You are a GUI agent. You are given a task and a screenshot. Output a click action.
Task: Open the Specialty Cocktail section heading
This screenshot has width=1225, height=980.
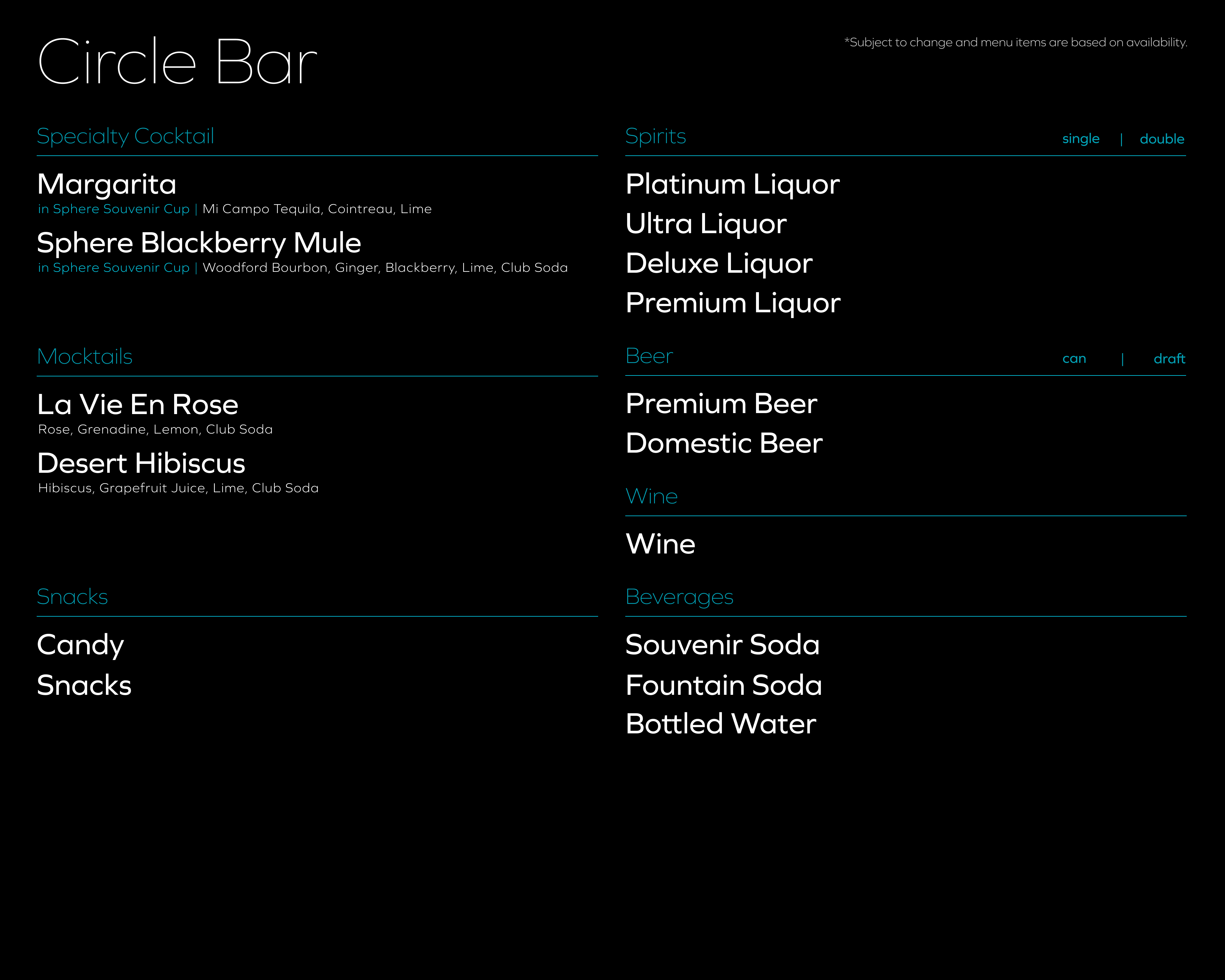coord(126,136)
